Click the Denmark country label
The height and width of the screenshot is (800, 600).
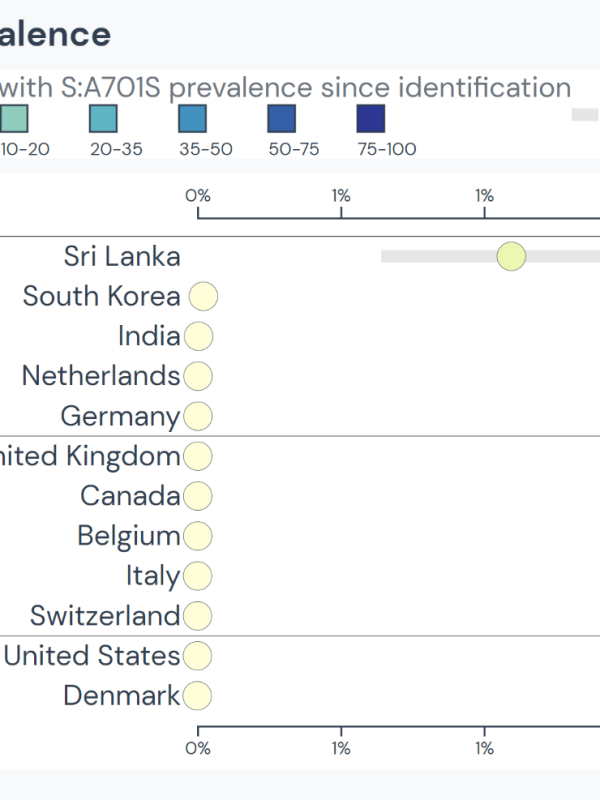tap(122, 696)
